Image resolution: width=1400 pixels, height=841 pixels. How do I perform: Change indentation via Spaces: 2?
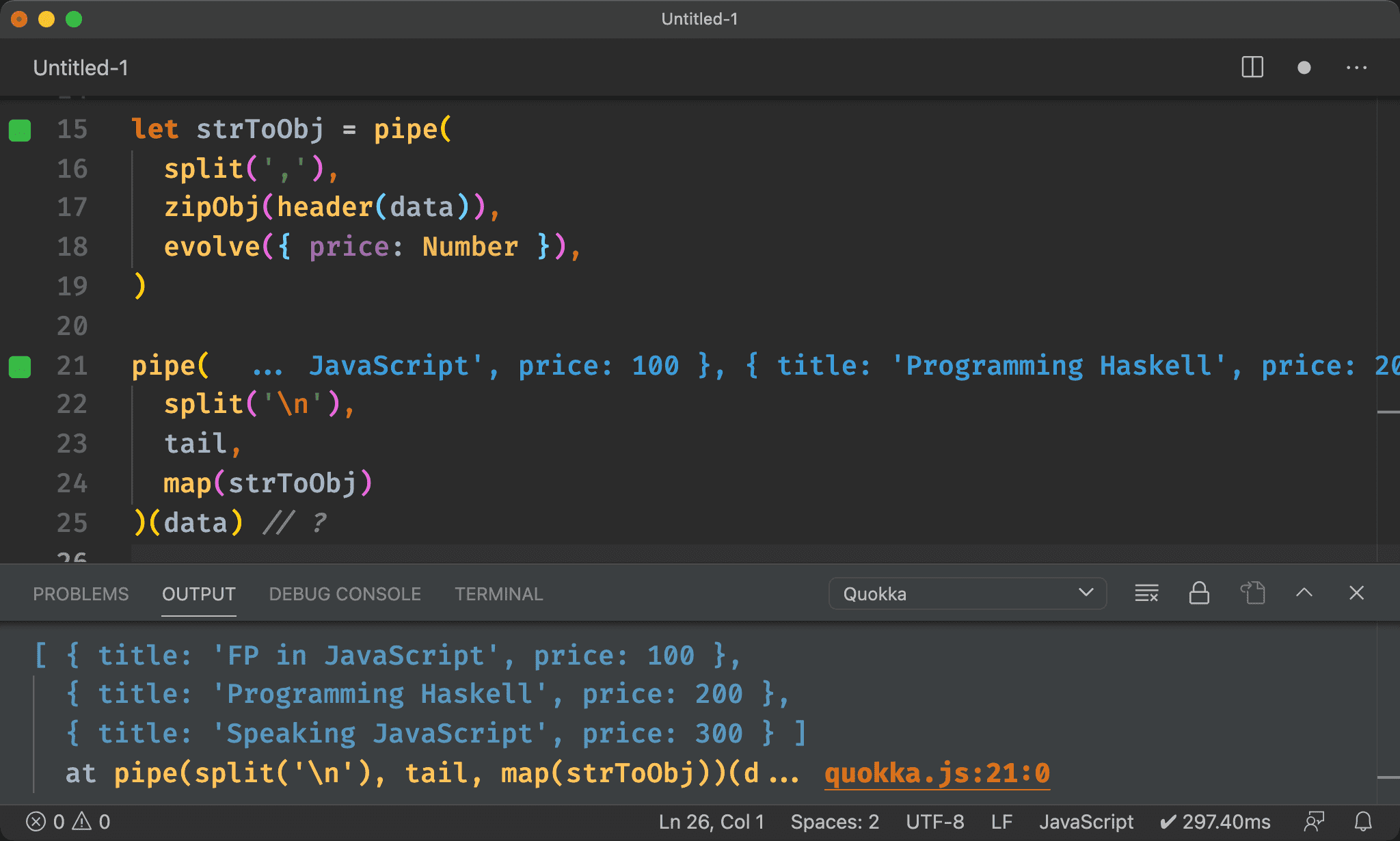pyautogui.click(x=835, y=821)
